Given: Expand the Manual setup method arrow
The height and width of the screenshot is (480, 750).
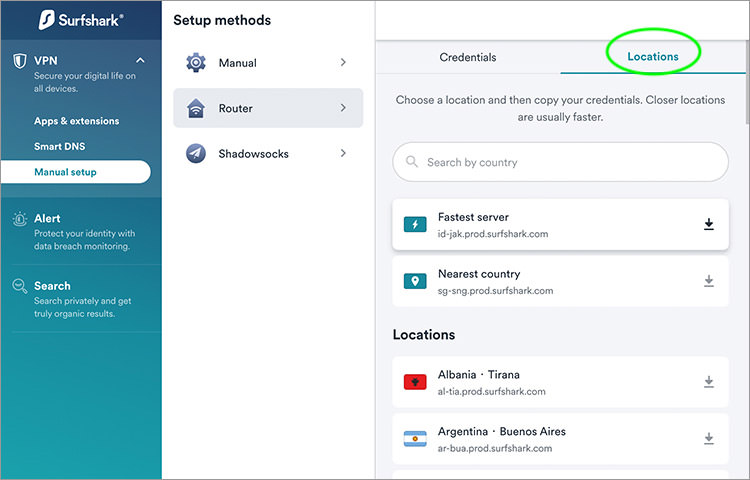Looking at the screenshot, I should [343, 62].
